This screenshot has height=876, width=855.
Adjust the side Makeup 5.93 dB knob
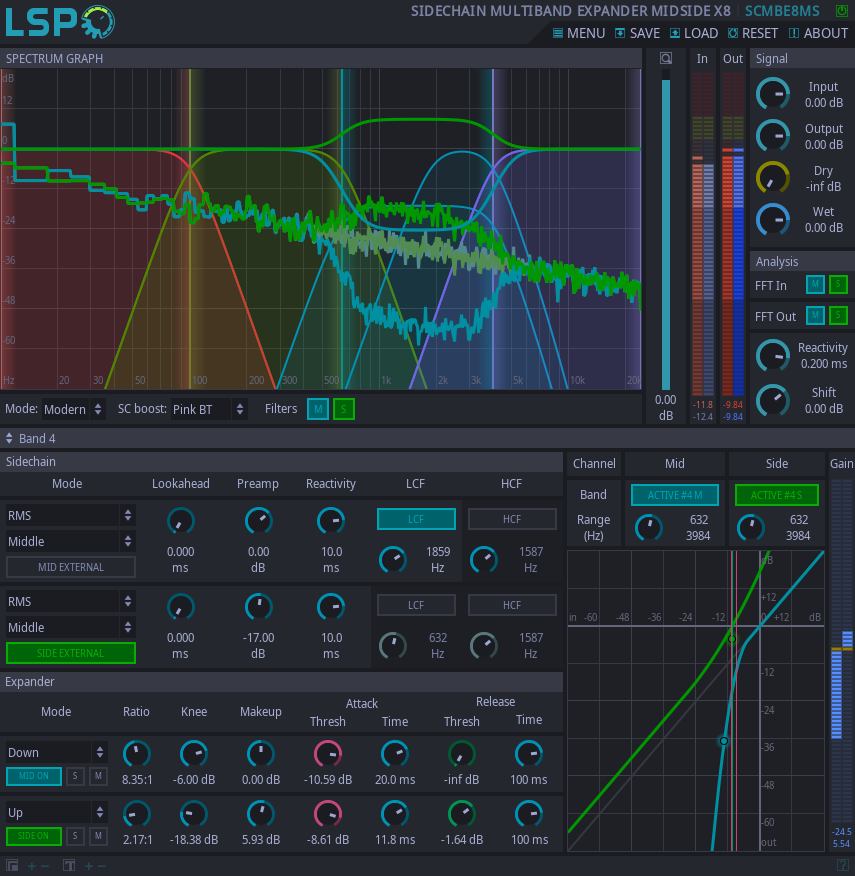260,815
